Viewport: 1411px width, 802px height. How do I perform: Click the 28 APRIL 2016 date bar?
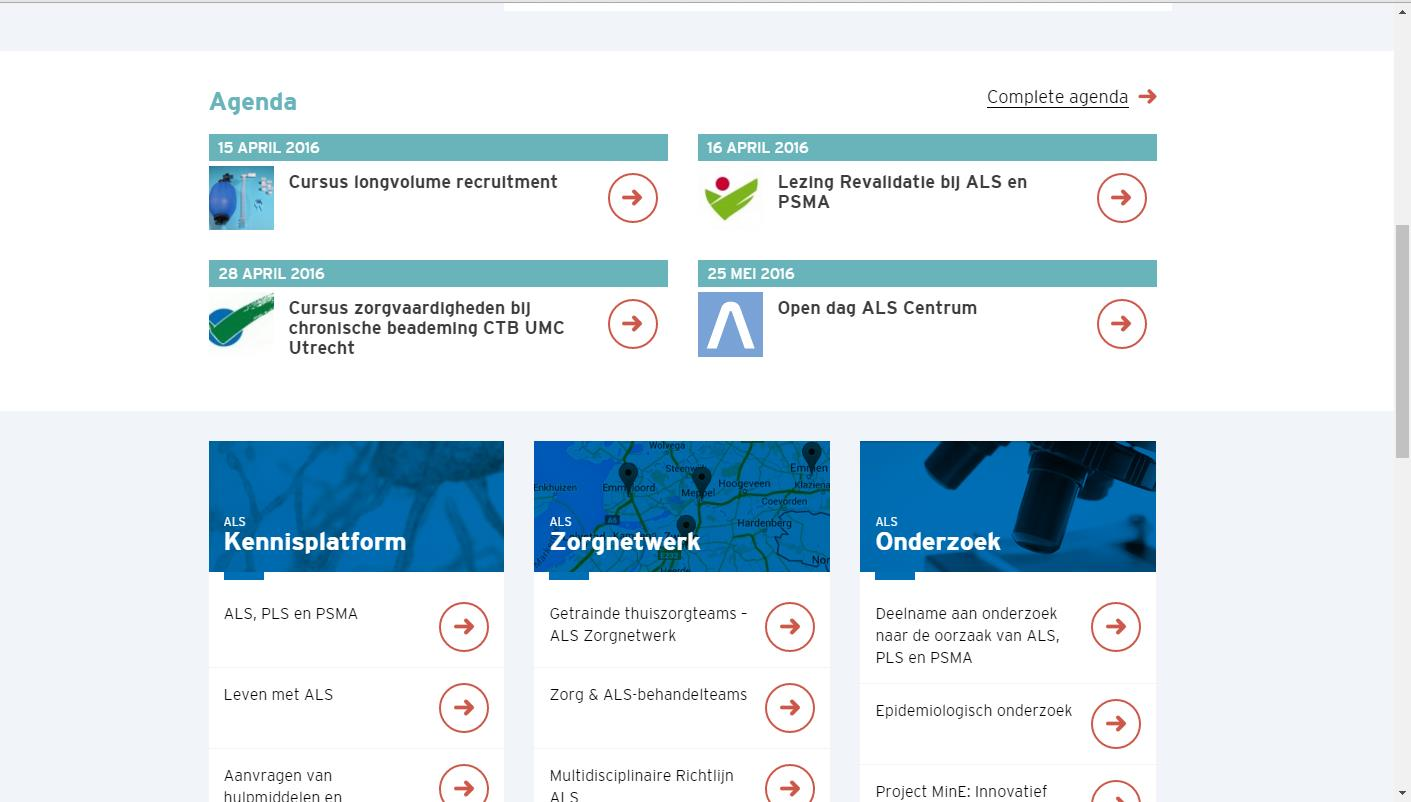pyautogui.click(x=438, y=273)
